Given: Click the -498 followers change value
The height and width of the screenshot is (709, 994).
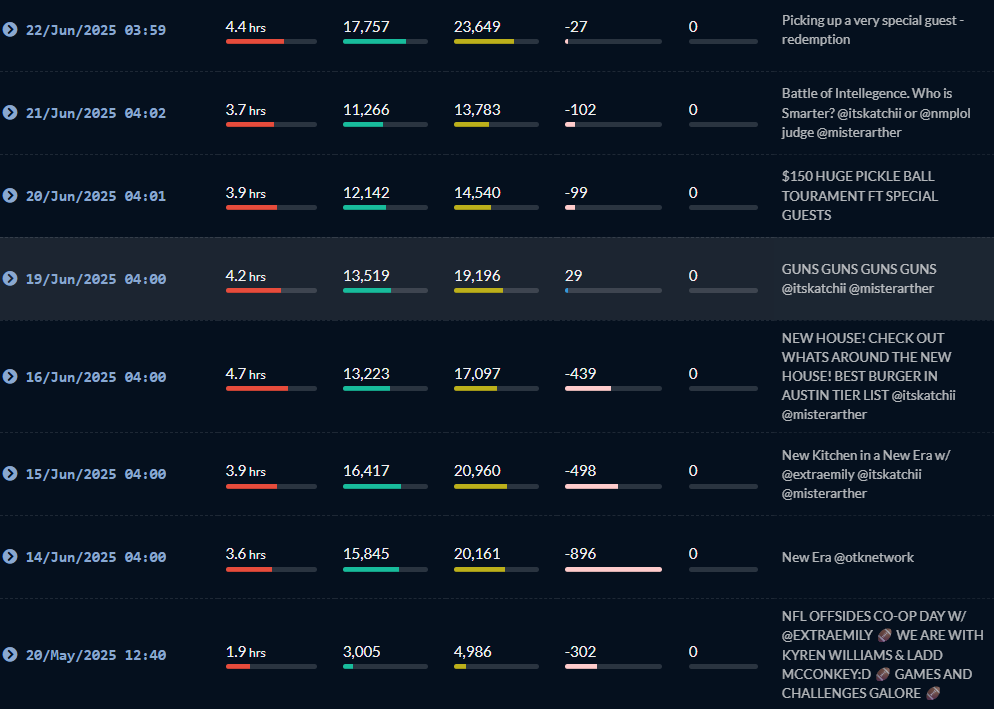Looking at the screenshot, I should pos(580,471).
